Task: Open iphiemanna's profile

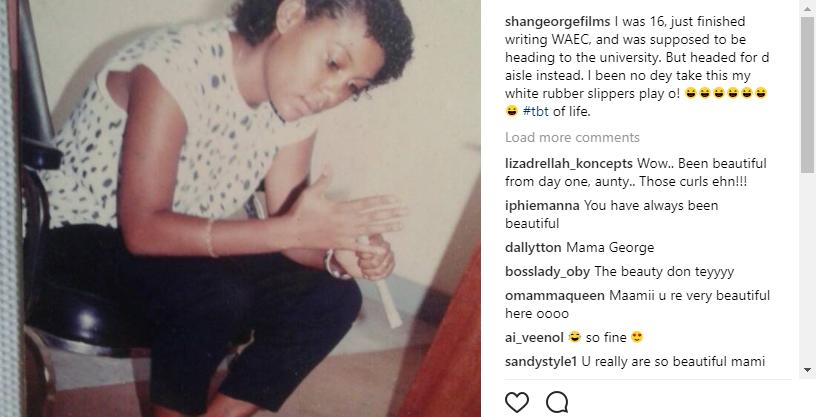Action: tap(542, 205)
